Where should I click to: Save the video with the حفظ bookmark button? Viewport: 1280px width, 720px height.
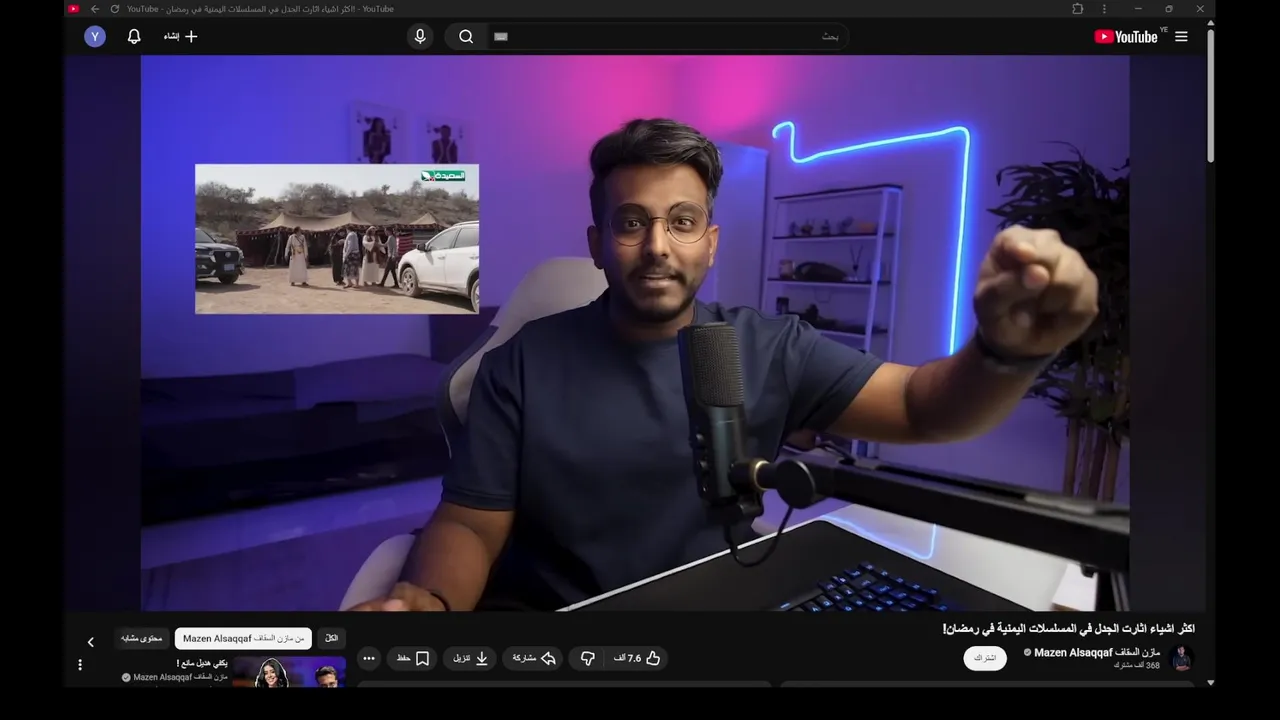pyautogui.click(x=413, y=658)
